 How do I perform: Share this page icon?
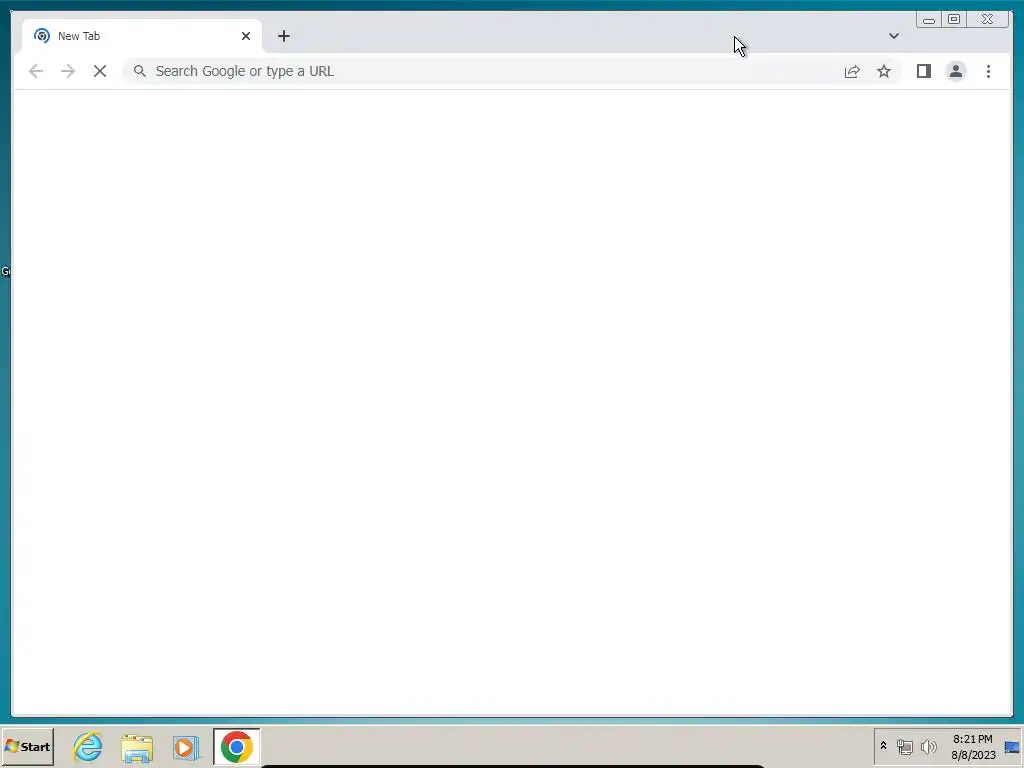click(x=852, y=71)
